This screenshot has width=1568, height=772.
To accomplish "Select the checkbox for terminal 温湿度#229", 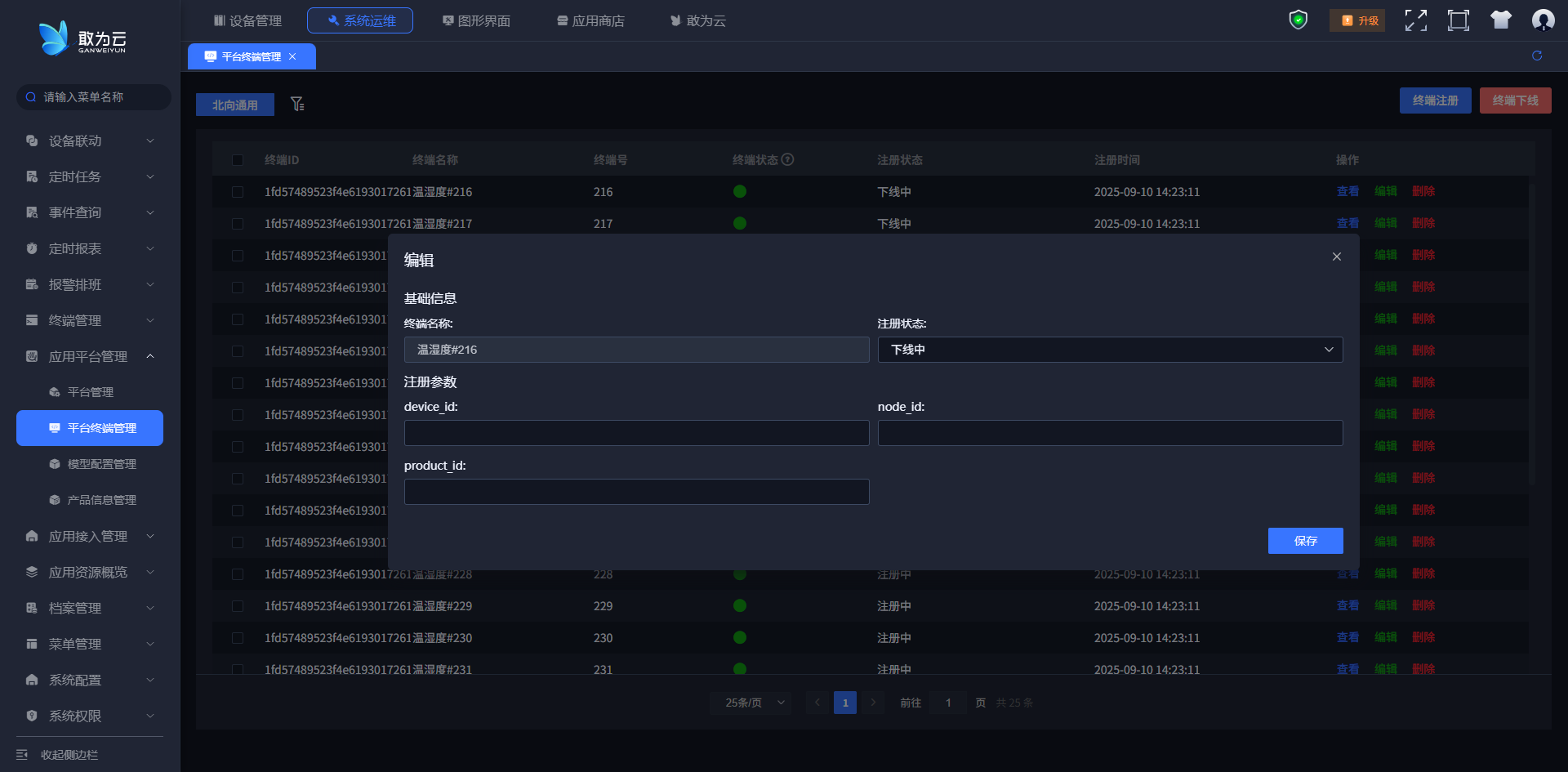I will point(238,606).
